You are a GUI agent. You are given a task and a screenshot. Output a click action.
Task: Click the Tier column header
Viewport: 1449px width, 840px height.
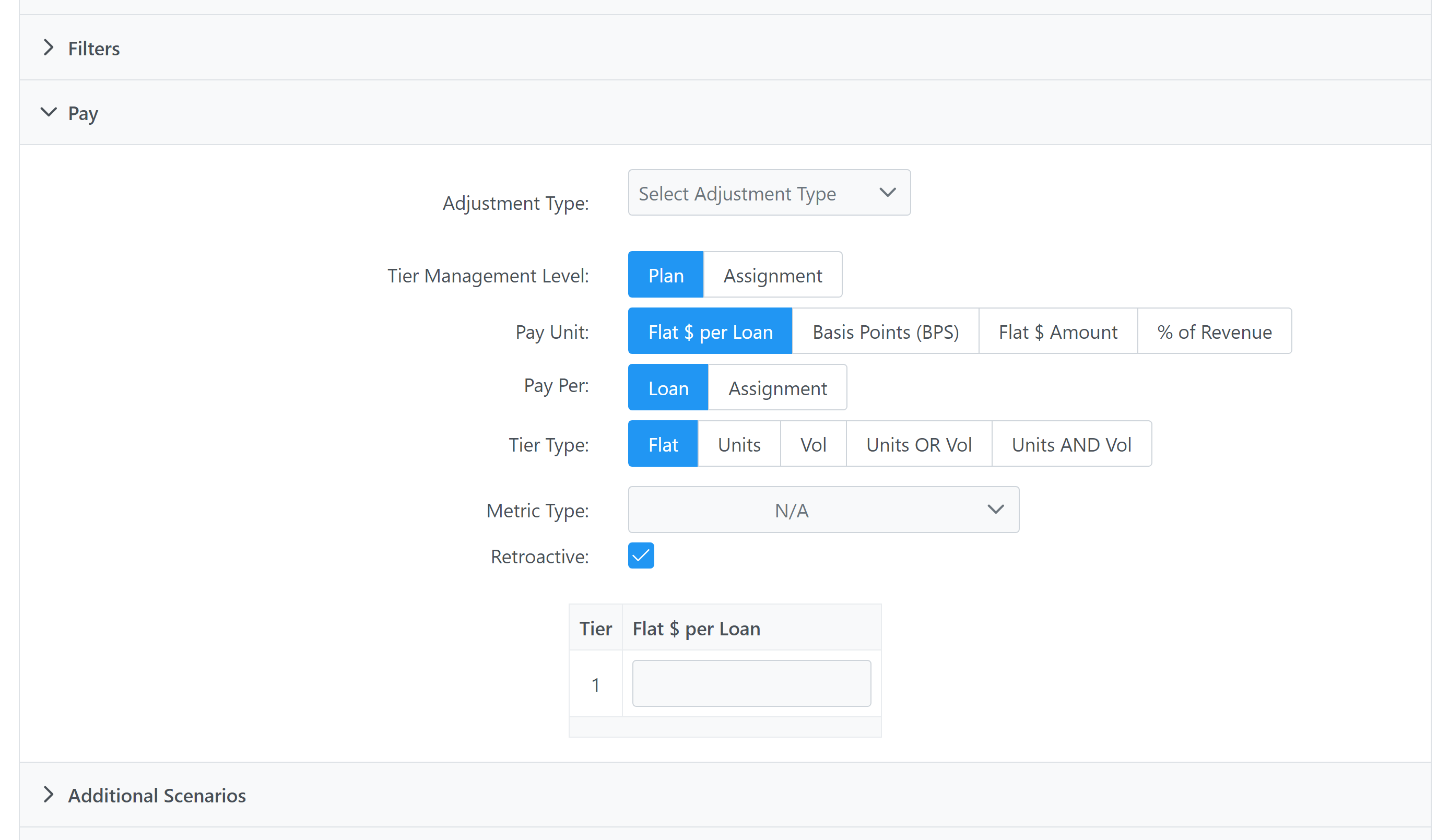coord(595,629)
